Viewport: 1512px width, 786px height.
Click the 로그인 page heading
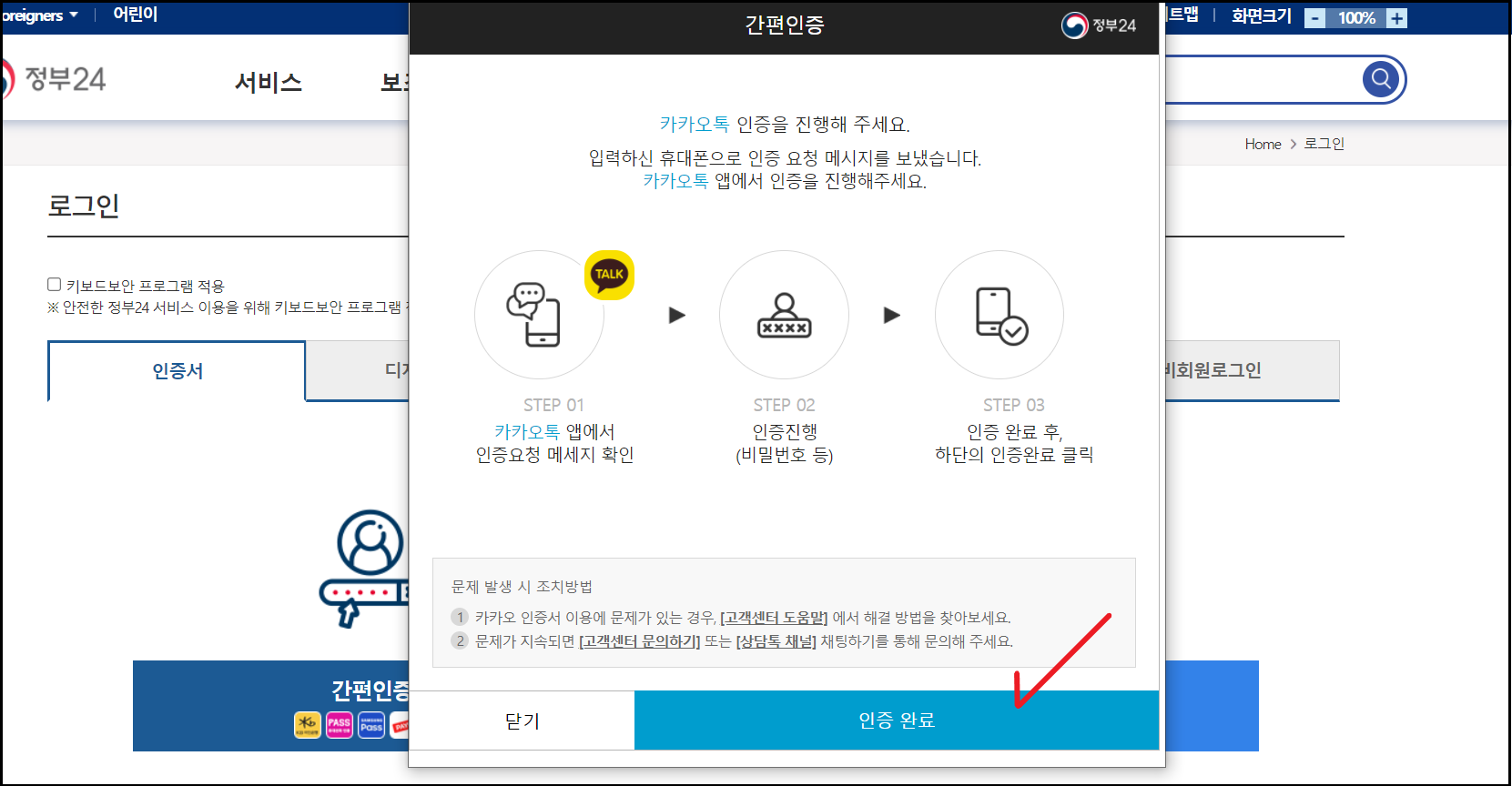click(x=84, y=206)
